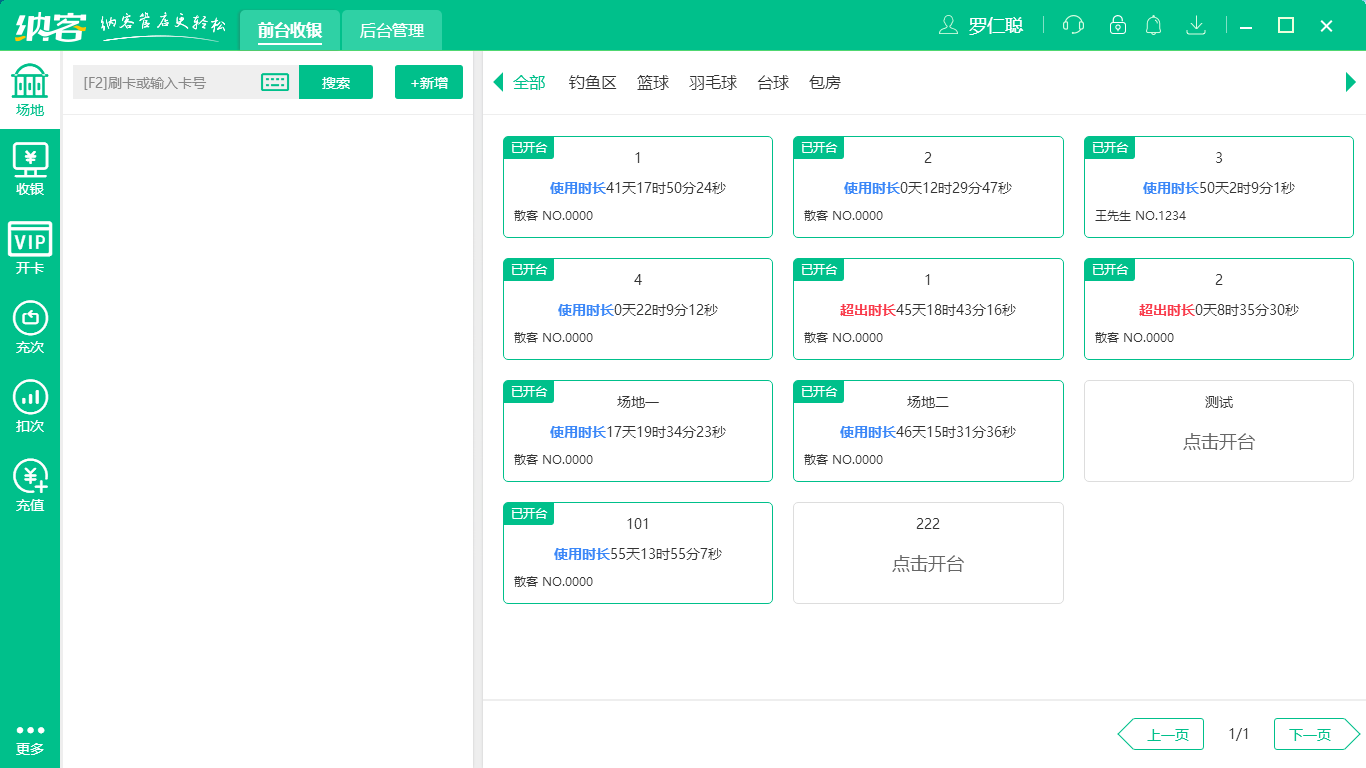The height and width of the screenshot is (768, 1366).
Task: Select the 场地 venue icon in sidebar
Action: (x=29, y=90)
